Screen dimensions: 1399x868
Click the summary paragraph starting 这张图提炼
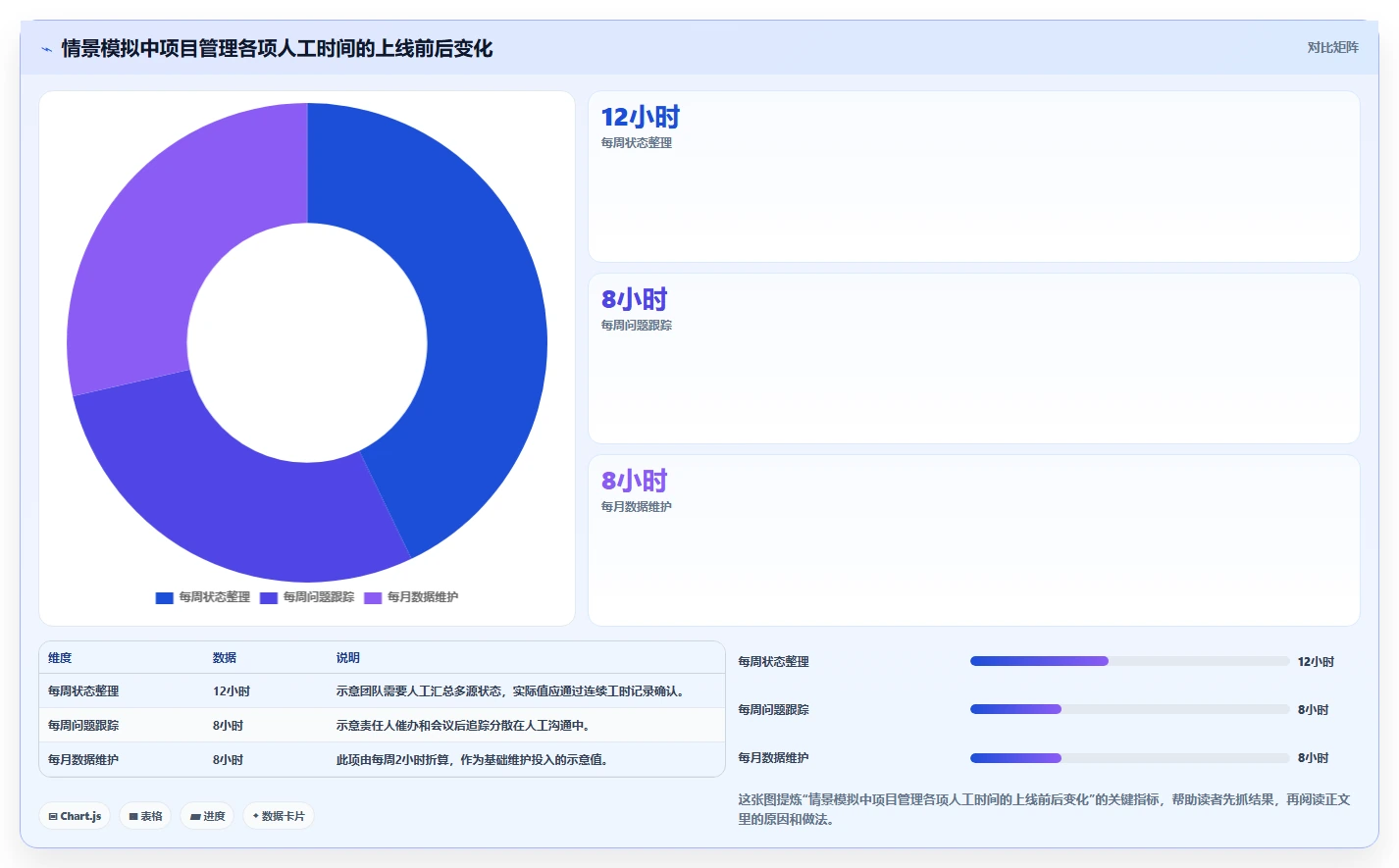1044,809
